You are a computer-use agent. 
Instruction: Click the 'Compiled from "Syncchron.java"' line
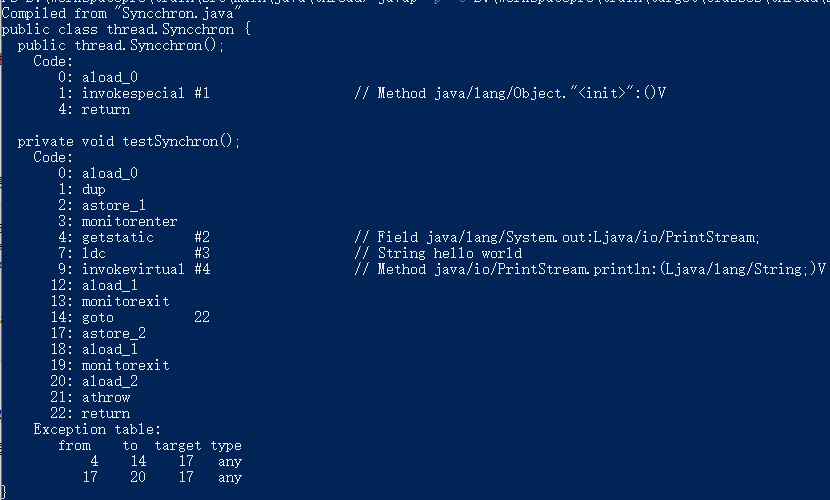click(122, 13)
